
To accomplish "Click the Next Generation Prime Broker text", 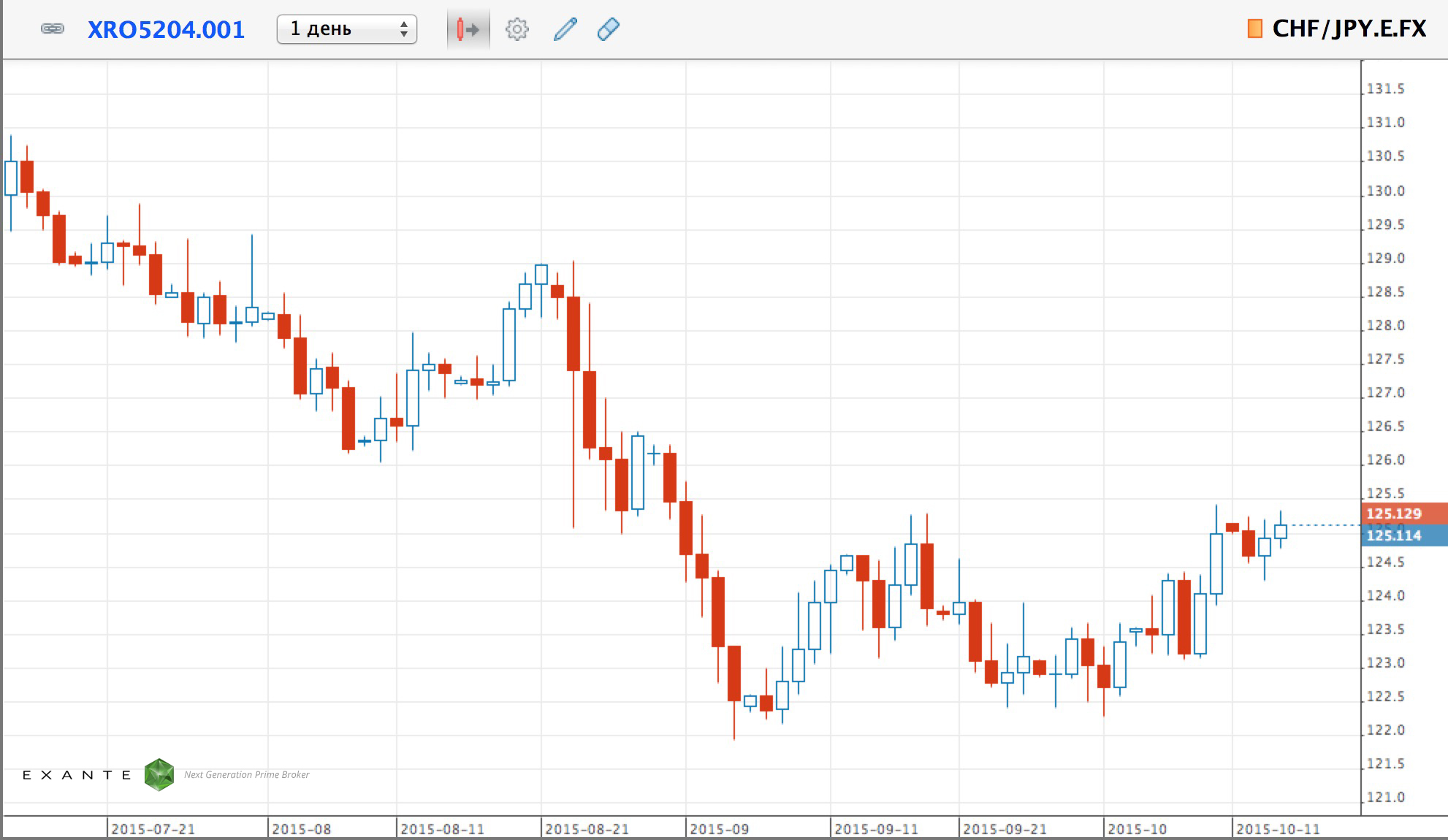I will tap(247, 775).
